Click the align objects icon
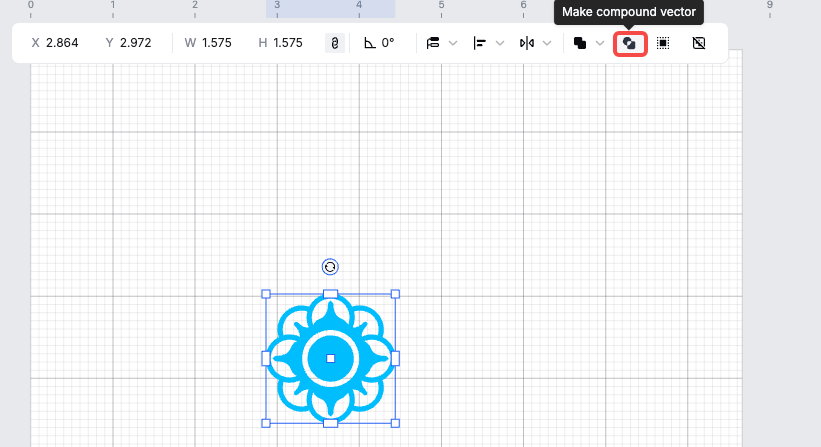Screen dimensions: 821x447 pos(480,43)
